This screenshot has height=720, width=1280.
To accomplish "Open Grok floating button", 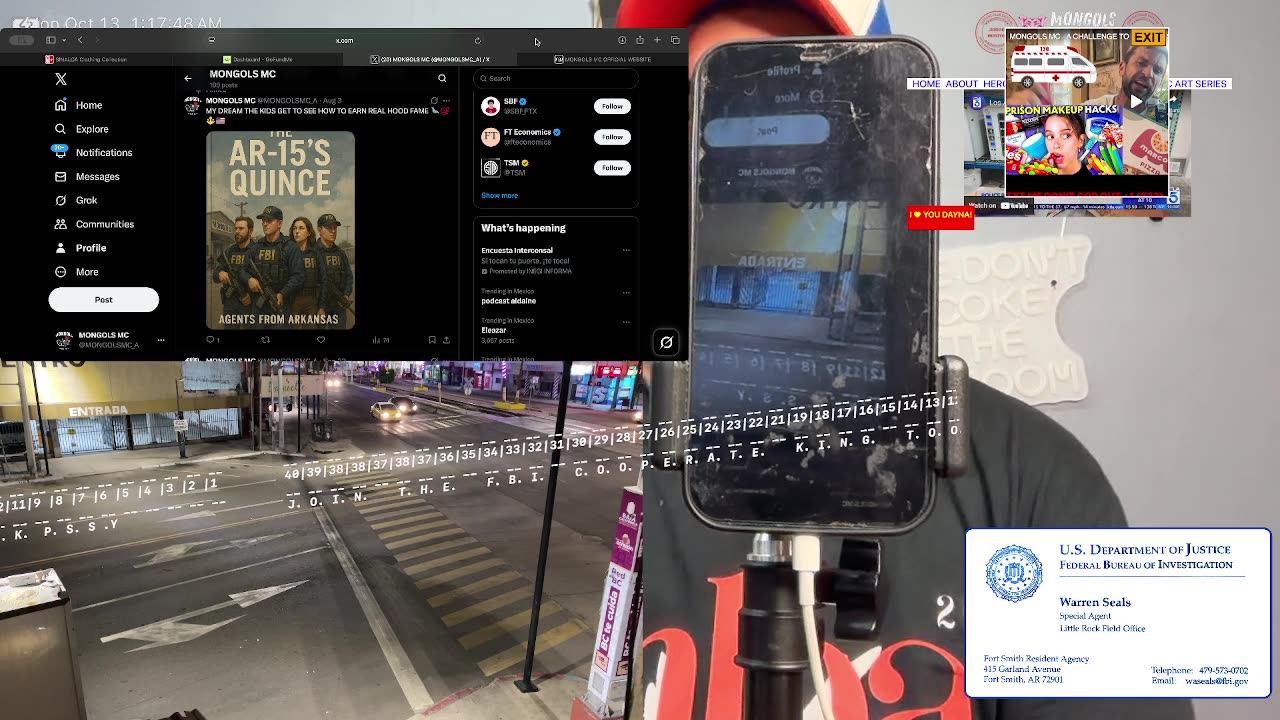I will point(666,343).
